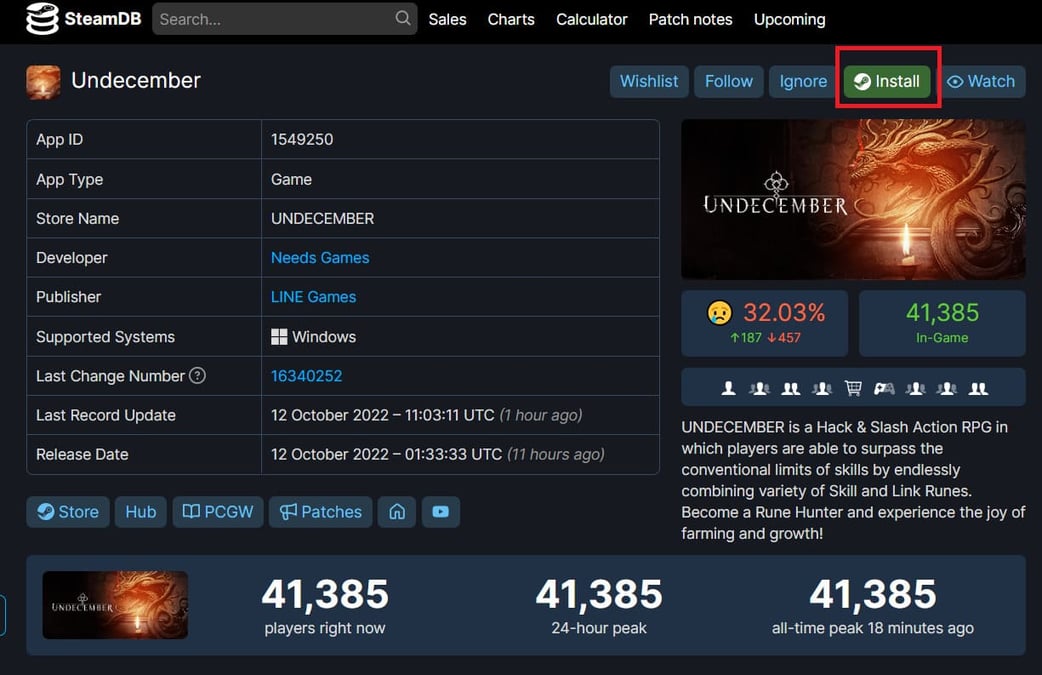The height and width of the screenshot is (675, 1042).
Task: Click the in-app purchases cart icon
Action: [853, 388]
